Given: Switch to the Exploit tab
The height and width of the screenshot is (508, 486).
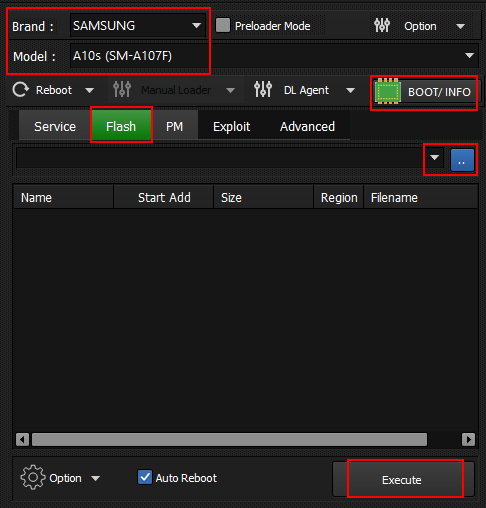Looking at the screenshot, I should point(231,126).
